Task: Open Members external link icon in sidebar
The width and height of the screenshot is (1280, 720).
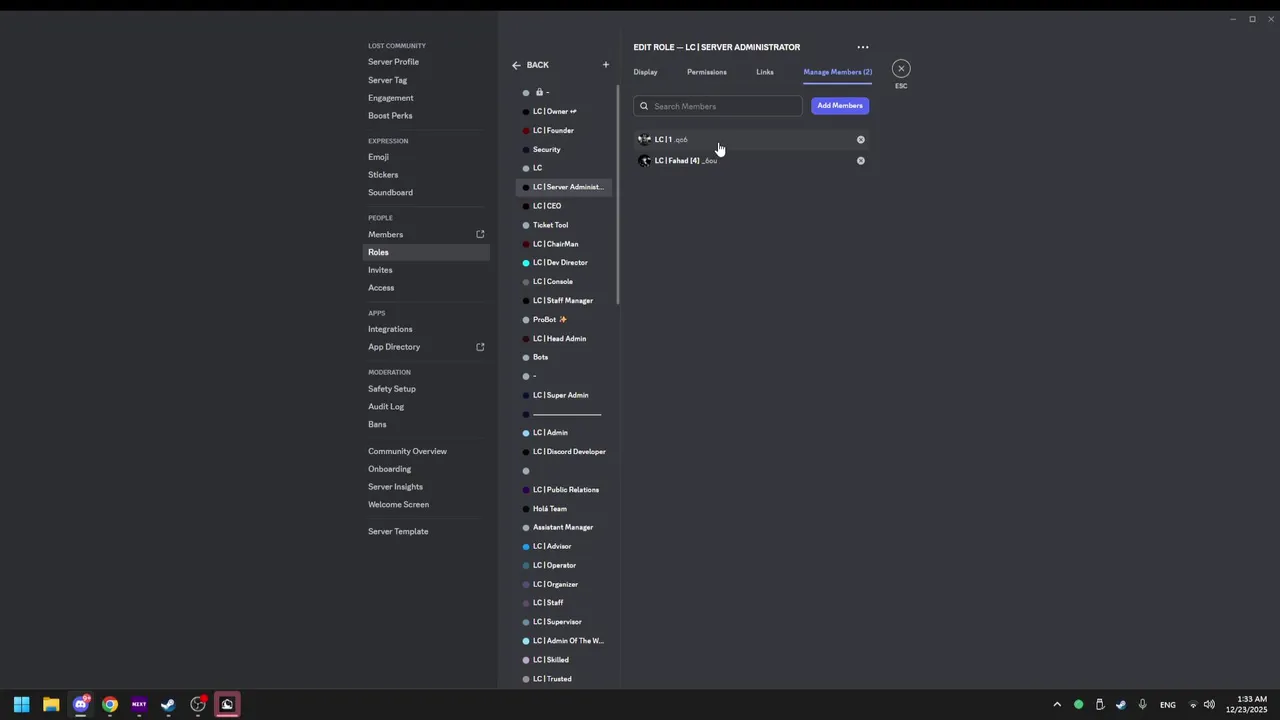Action: (480, 235)
